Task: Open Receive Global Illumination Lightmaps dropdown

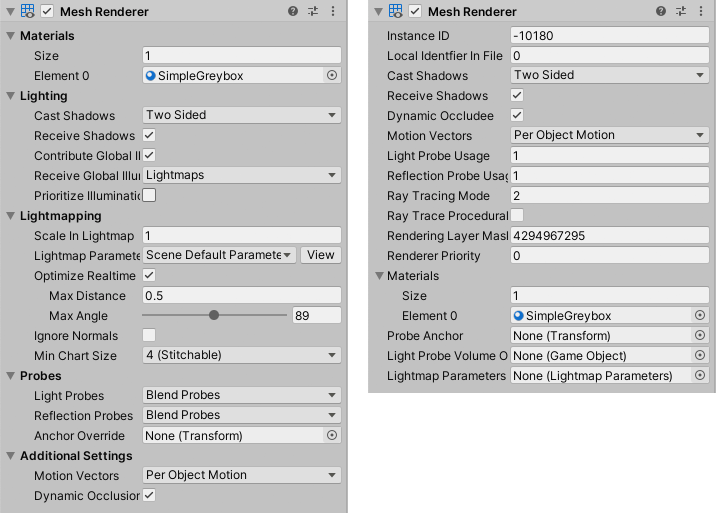Action: 242,175
